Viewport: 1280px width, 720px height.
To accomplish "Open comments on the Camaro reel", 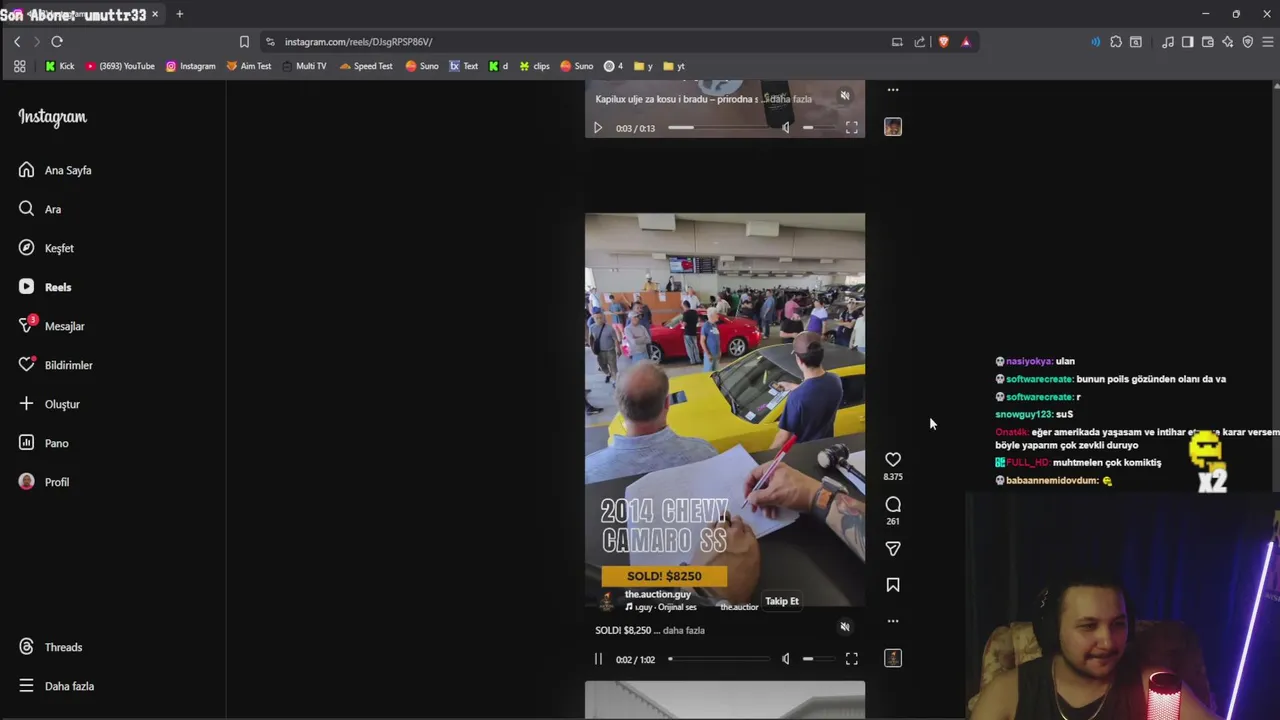I will coord(893,504).
